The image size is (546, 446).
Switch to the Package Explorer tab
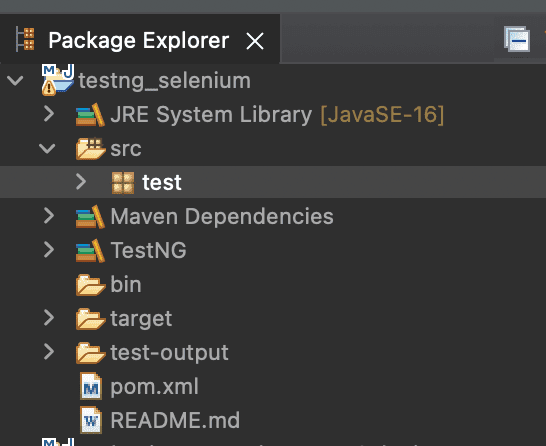click(x=139, y=40)
